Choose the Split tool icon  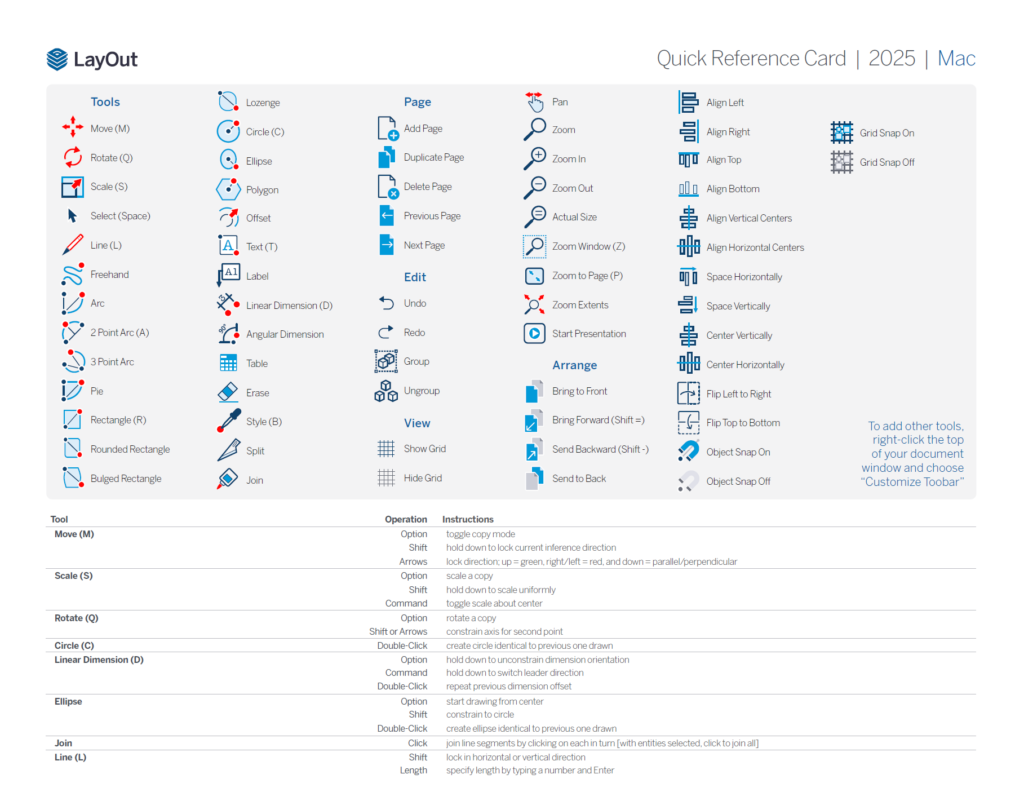(x=228, y=450)
